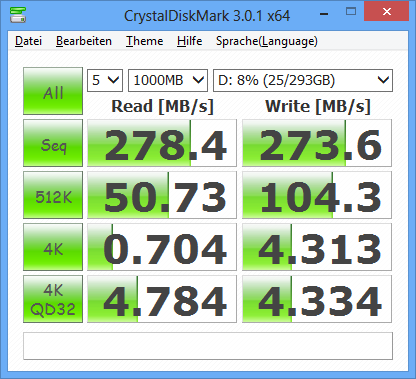416x379 pixels.
Task: Run the 4K random test
Action: click(53, 247)
